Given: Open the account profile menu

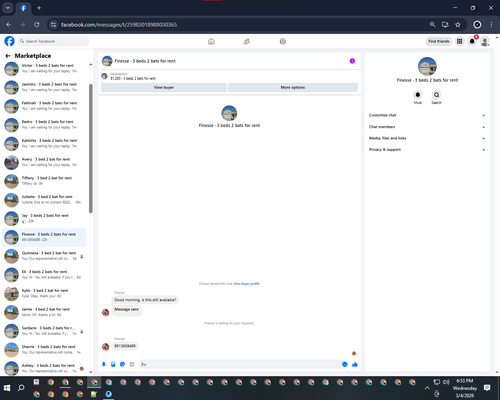Looking at the screenshot, I should coord(485,41).
